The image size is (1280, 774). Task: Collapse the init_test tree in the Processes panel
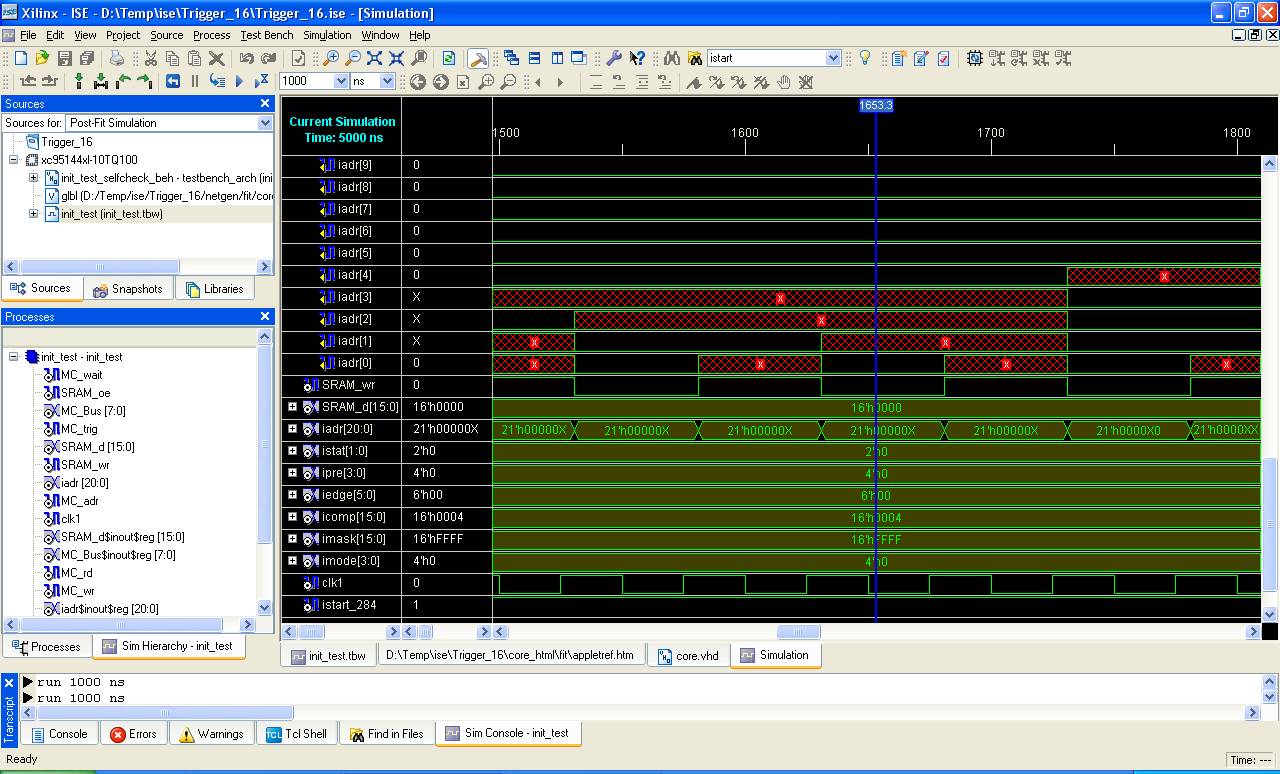pos(14,357)
